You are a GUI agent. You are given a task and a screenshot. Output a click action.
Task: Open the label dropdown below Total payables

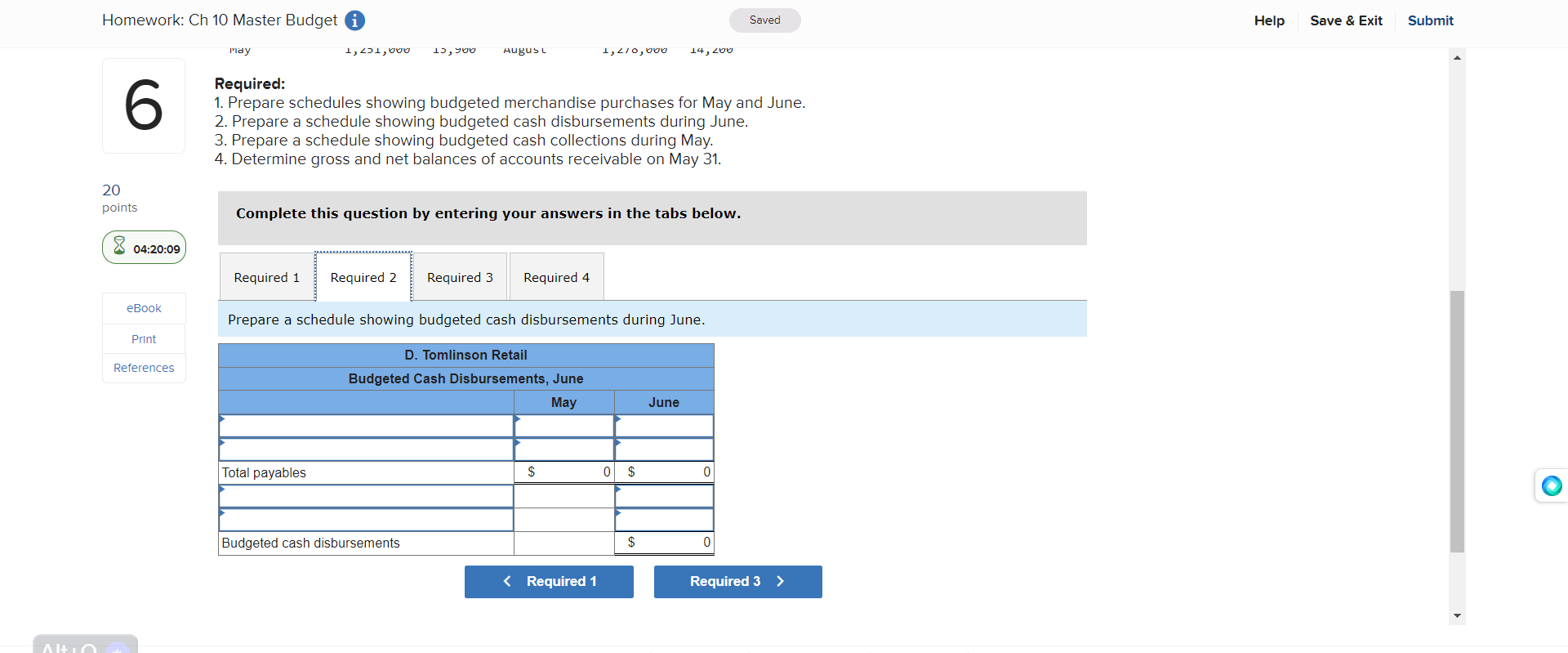coord(366,496)
